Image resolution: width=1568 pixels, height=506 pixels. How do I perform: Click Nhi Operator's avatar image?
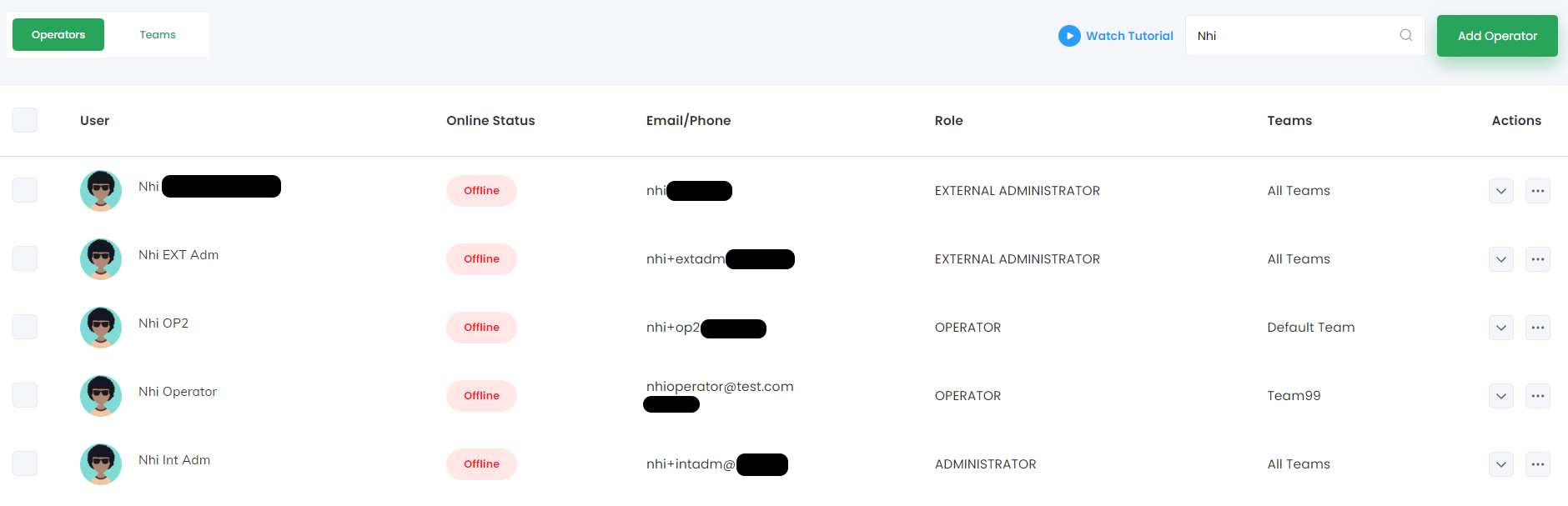click(x=101, y=396)
